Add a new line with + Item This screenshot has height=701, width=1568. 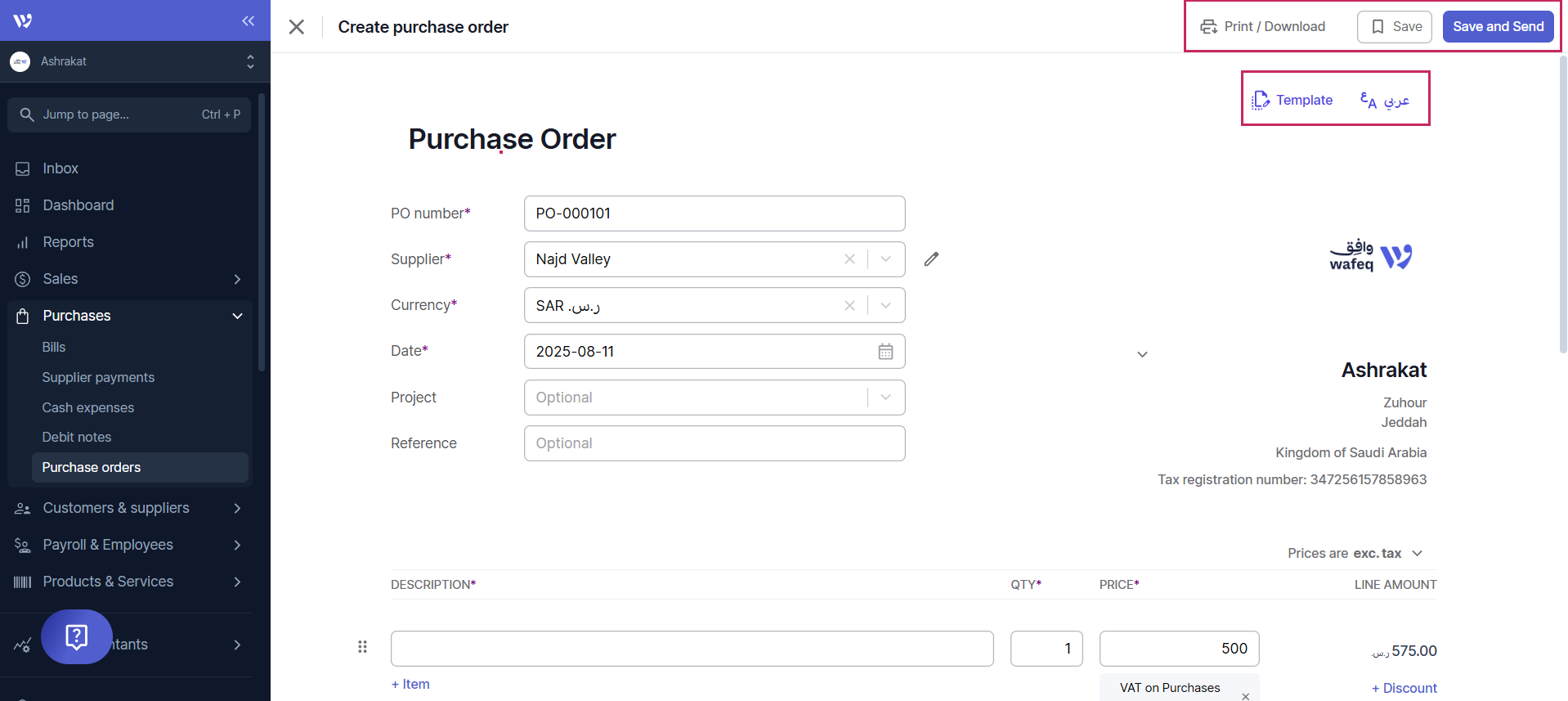tap(410, 685)
